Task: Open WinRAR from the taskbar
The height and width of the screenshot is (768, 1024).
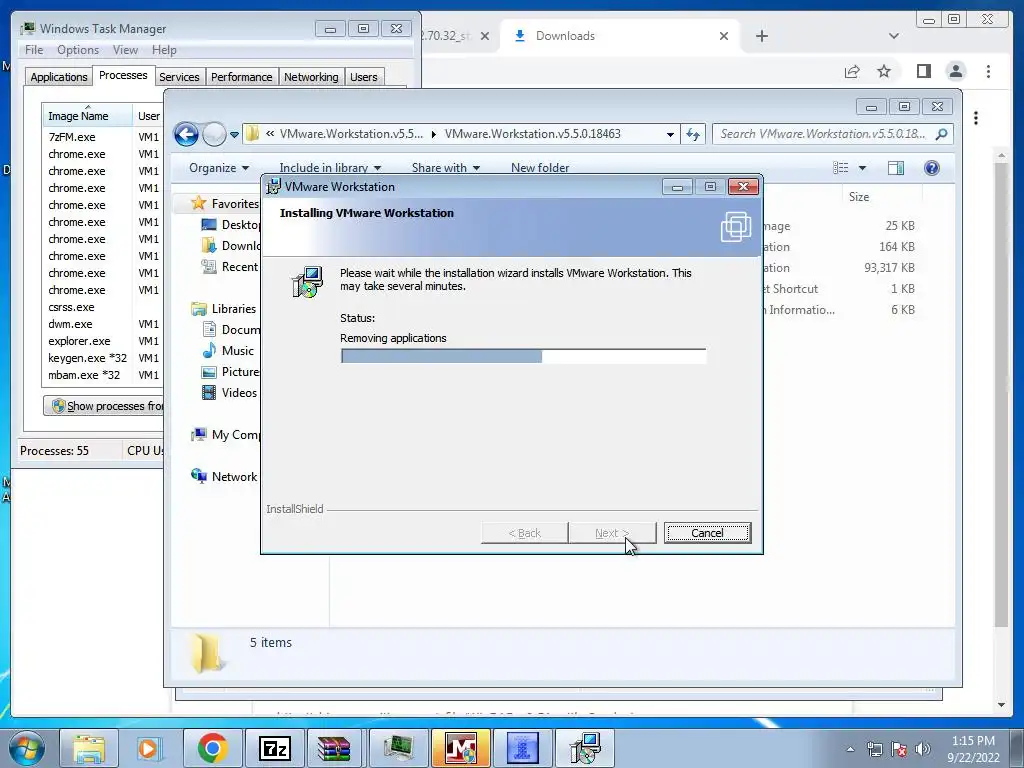Action: [334, 748]
